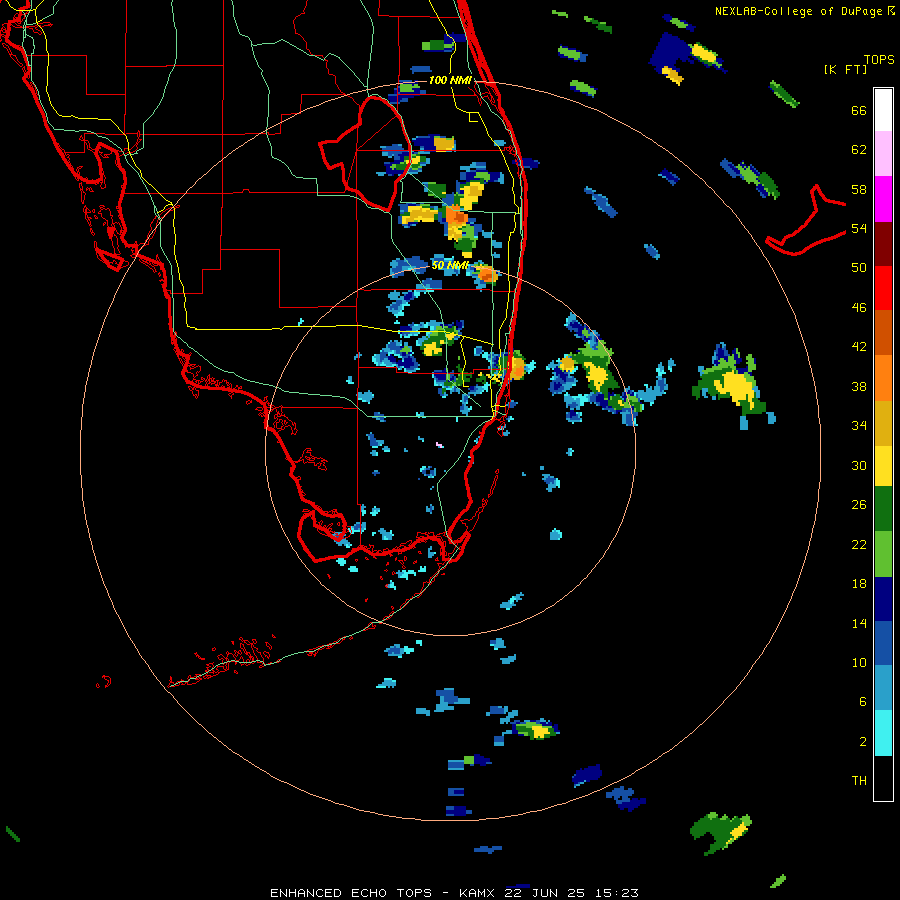Viewport: 900px width, 900px height.
Task: Click the 26 value on the scale
Action: coord(859,505)
